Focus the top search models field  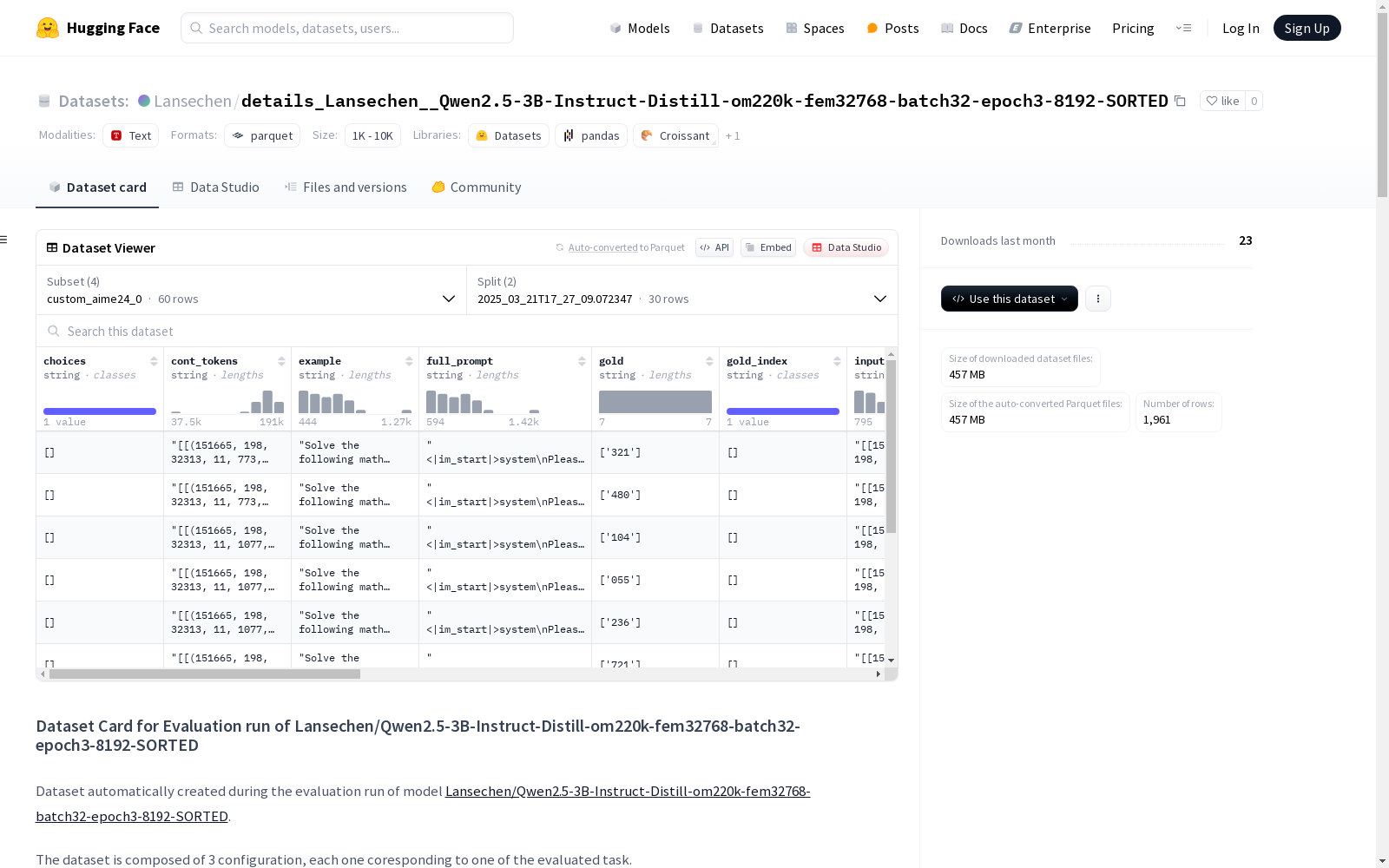click(x=347, y=28)
